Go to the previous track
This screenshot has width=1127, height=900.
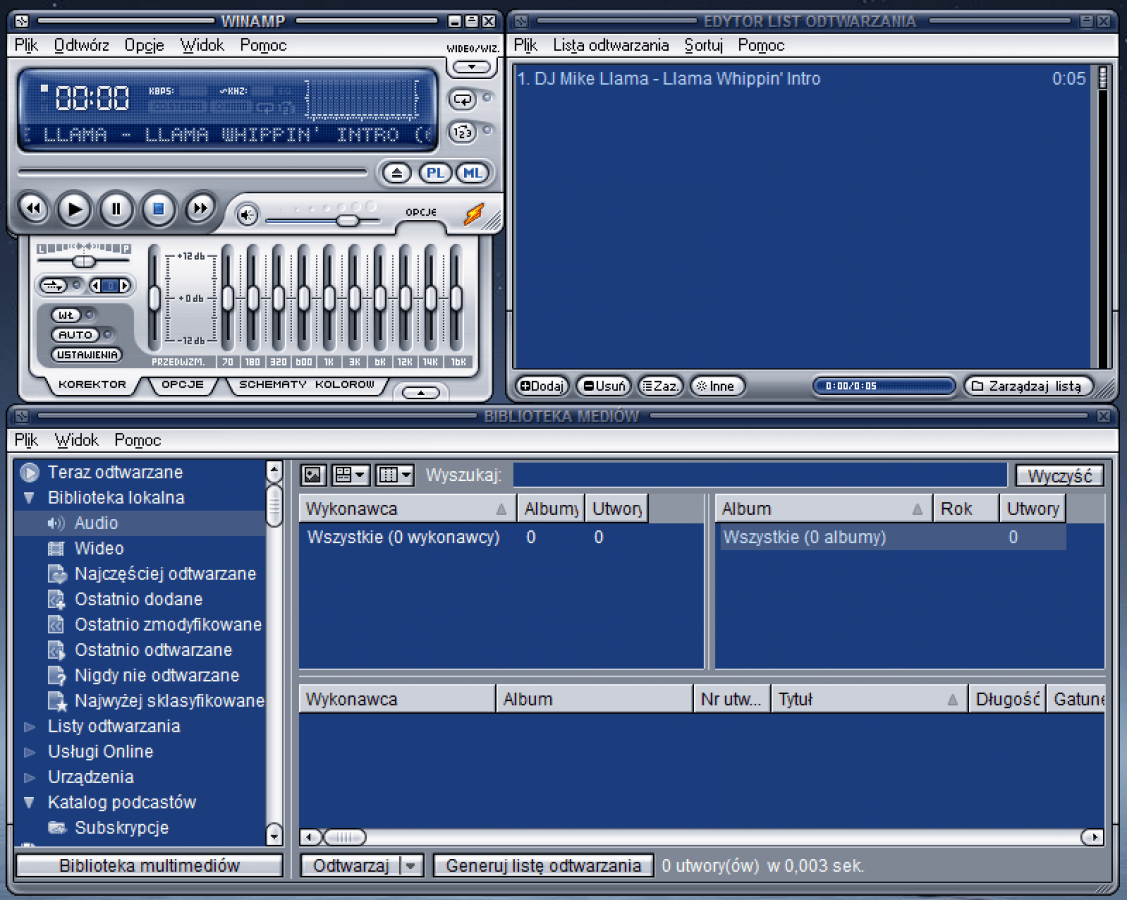coord(33,209)
